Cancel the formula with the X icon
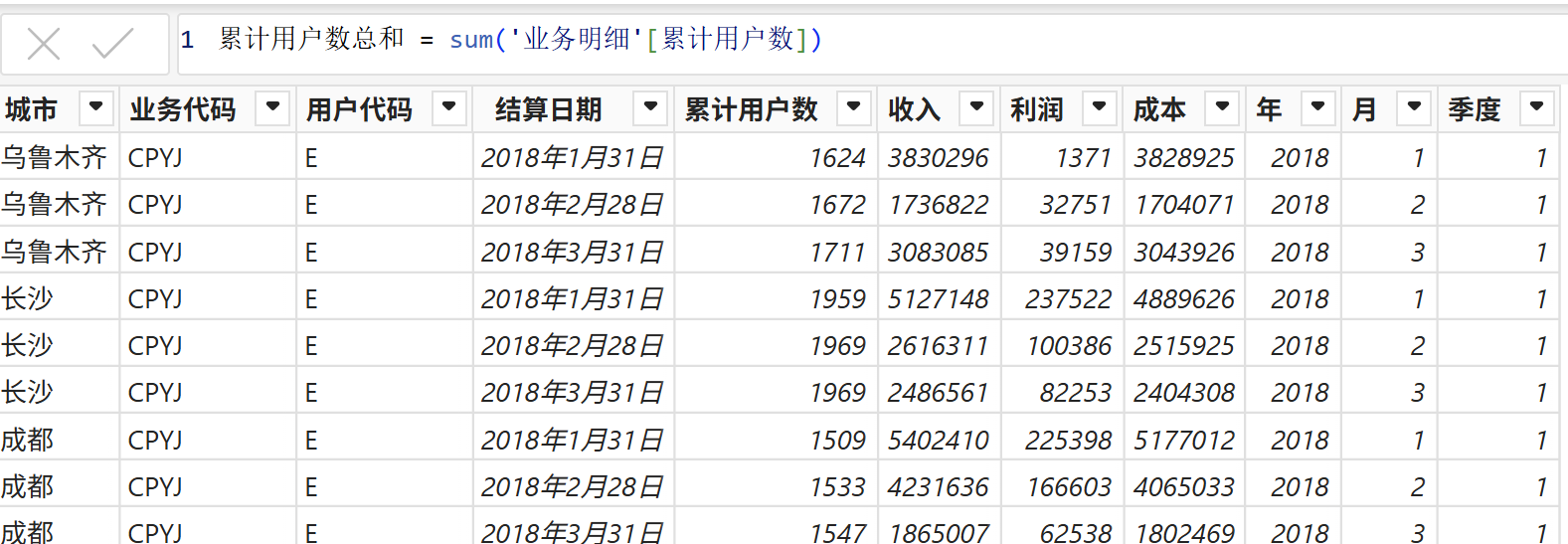 point(44,44)
